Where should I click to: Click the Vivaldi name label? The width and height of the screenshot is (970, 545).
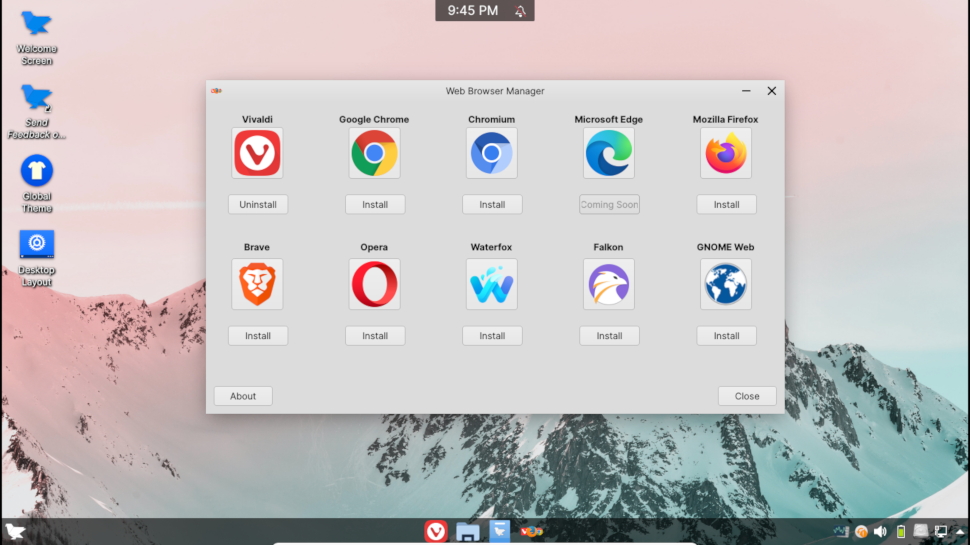(x=257, y=119)
